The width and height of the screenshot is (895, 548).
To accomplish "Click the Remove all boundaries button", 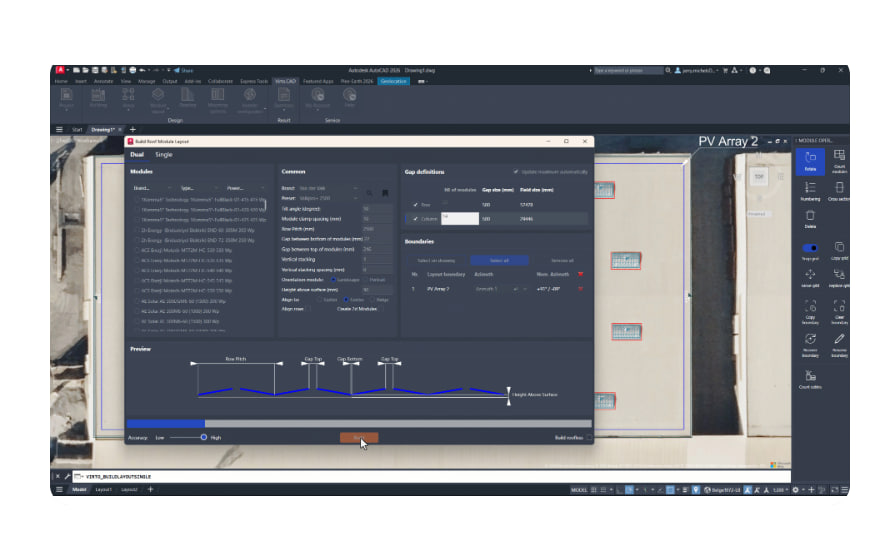I will tap(562, 260).
